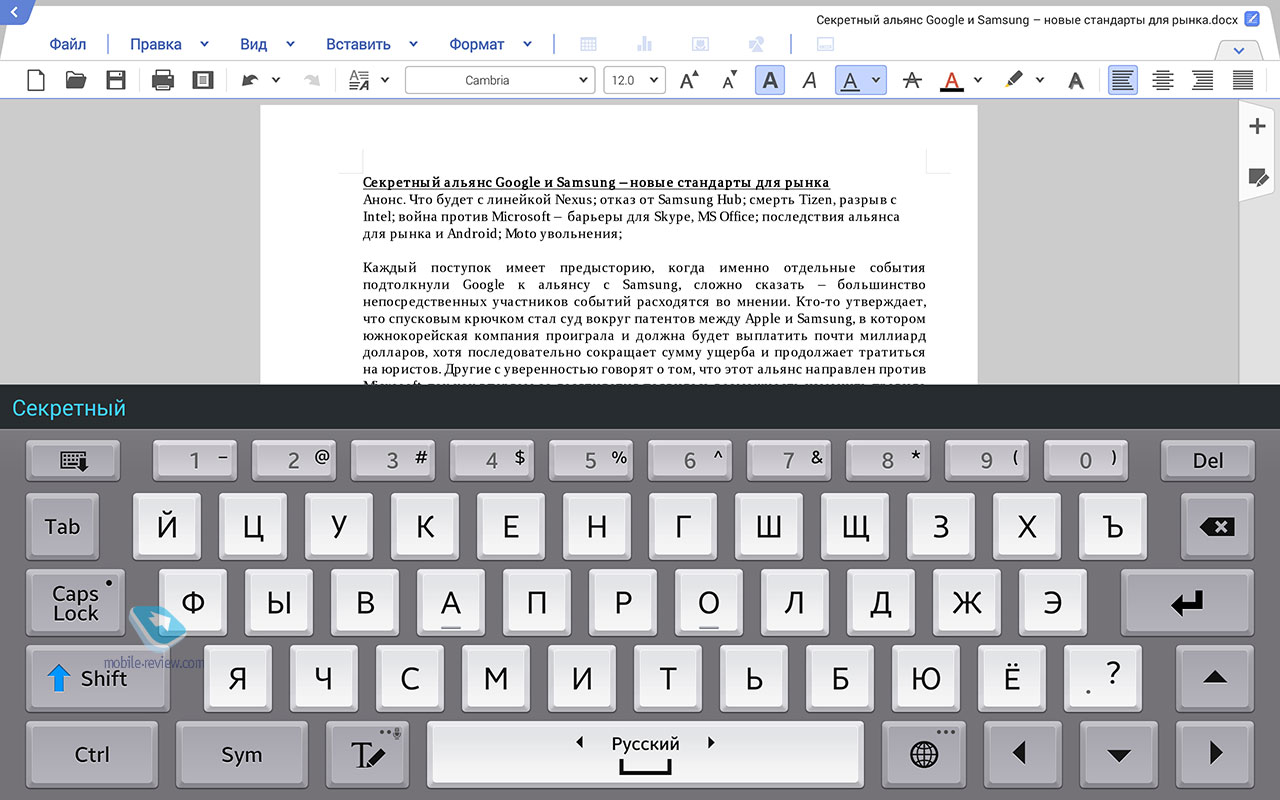Tap the Й letter key
Screen dimensions: 1280x800
coord(167,527)
